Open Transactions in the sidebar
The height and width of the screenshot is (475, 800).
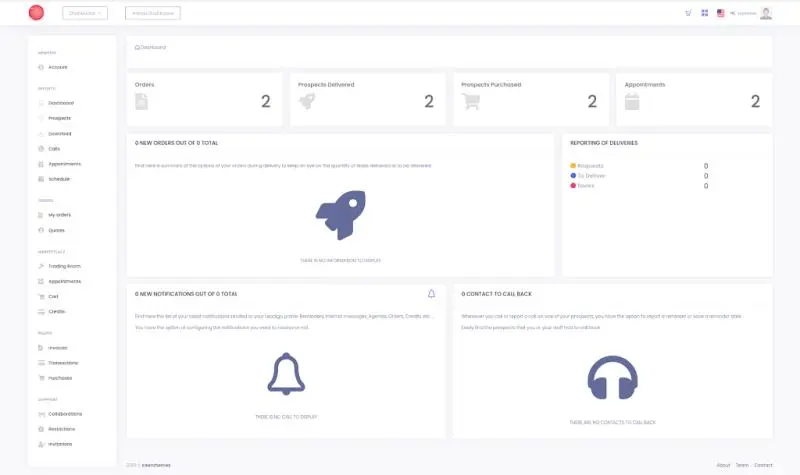pyautogui.click(x=63, y=363)
